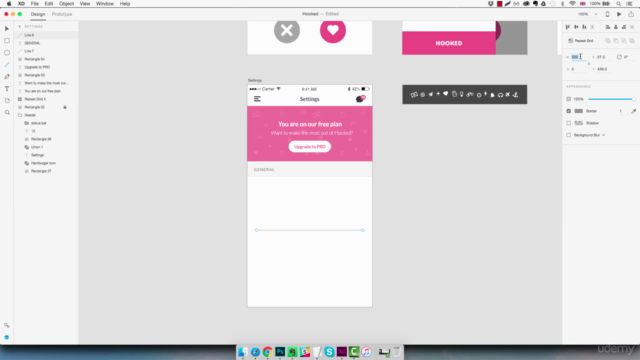640x360 pixels.
Task: Select the Ellipse tool
Action: [x=7, y=53]
